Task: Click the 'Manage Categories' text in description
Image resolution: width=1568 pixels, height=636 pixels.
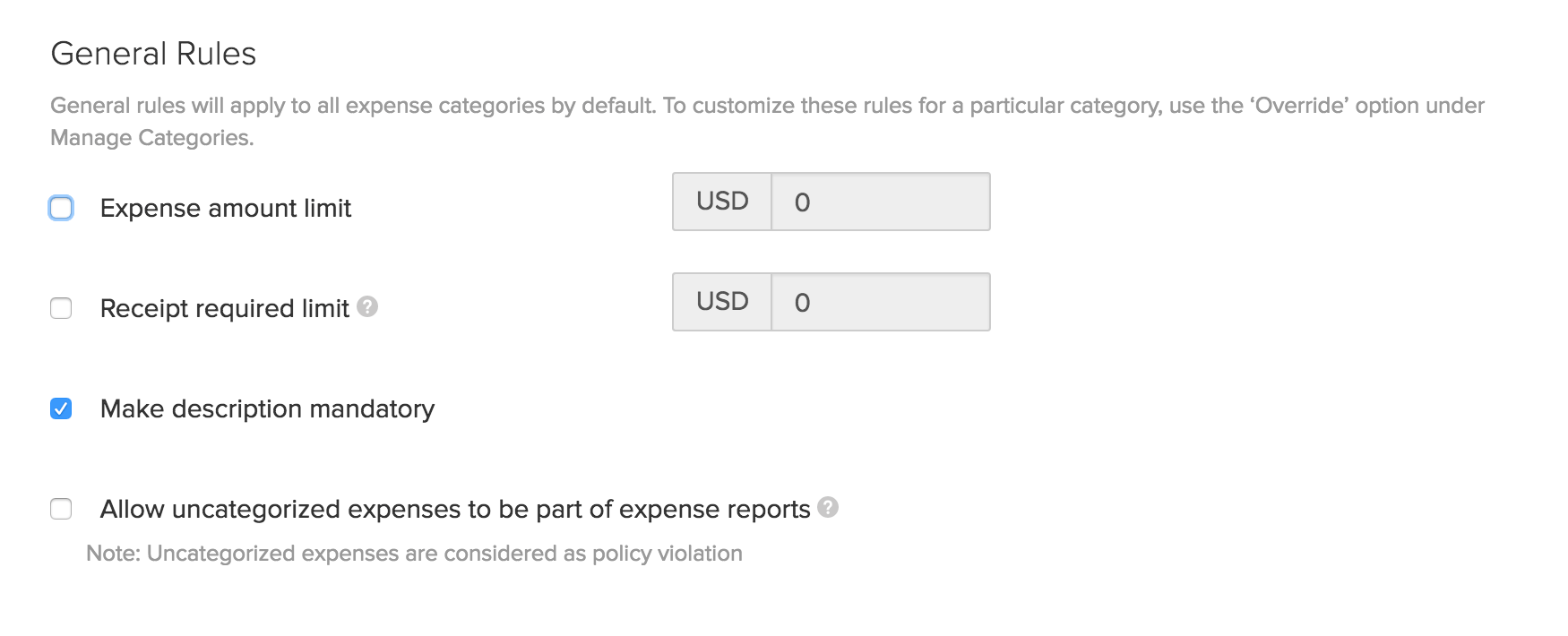Action: pyautogui.click(x=150, y=138)
